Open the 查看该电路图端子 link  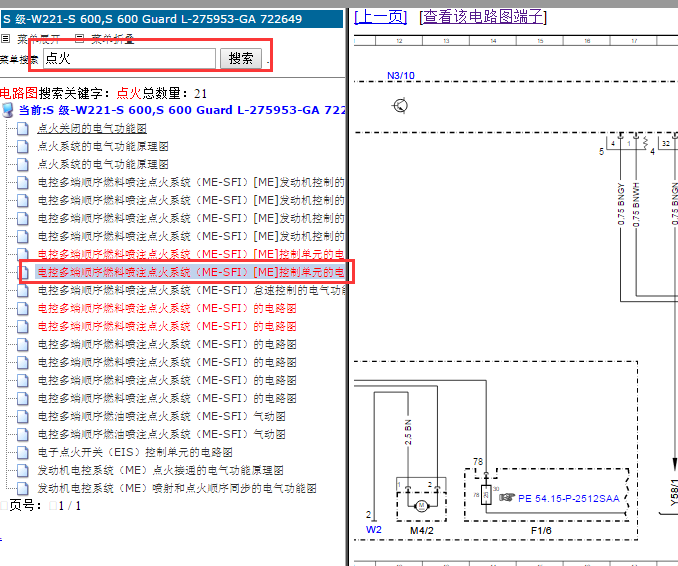click(483, 17)
